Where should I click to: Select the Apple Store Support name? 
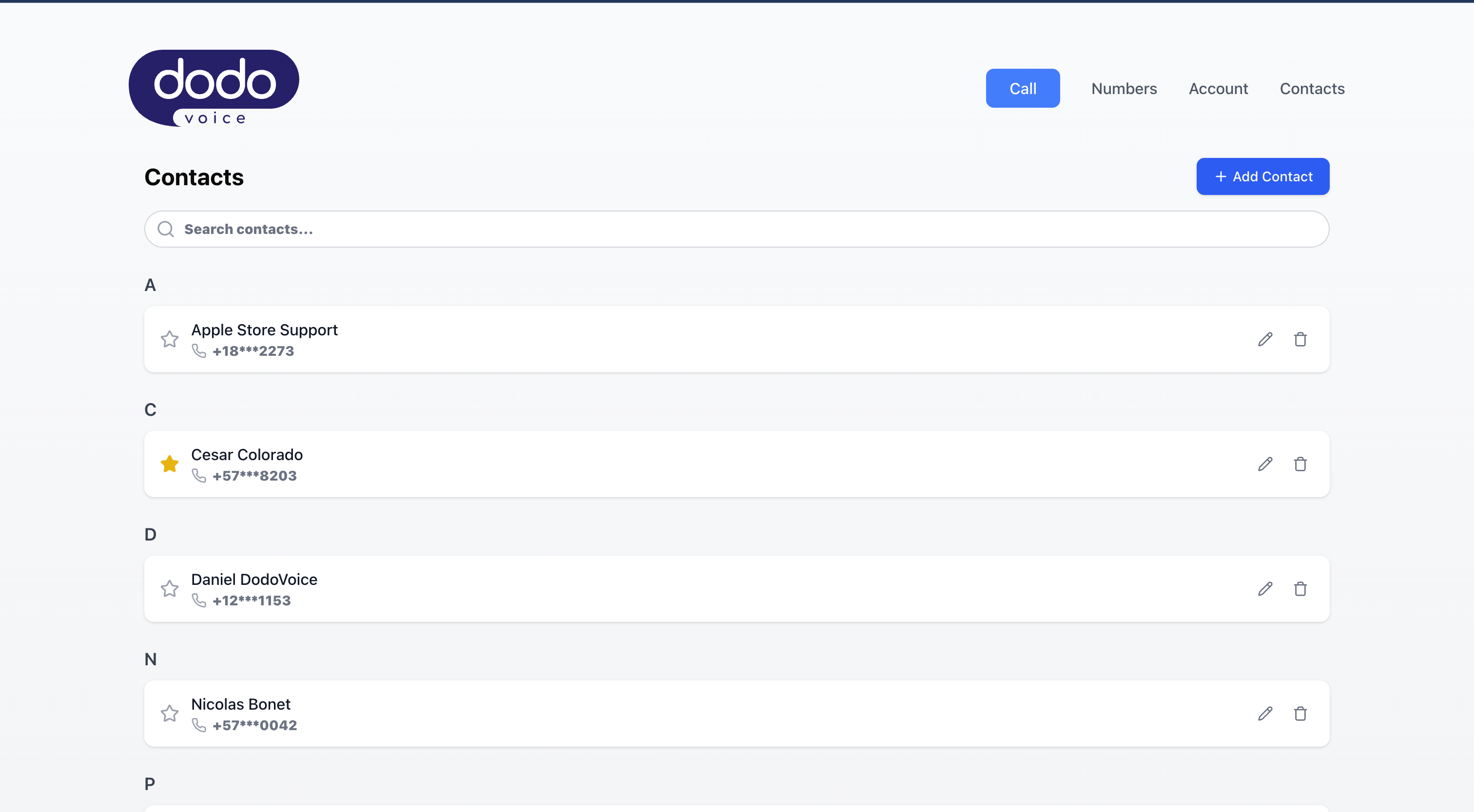click(264, 330)
